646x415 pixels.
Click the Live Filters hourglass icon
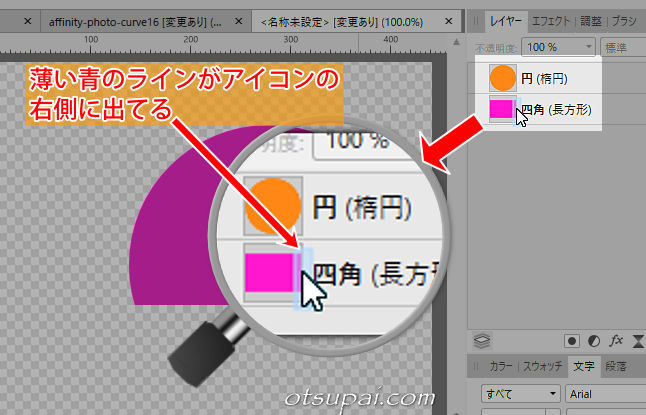[637, 340]
